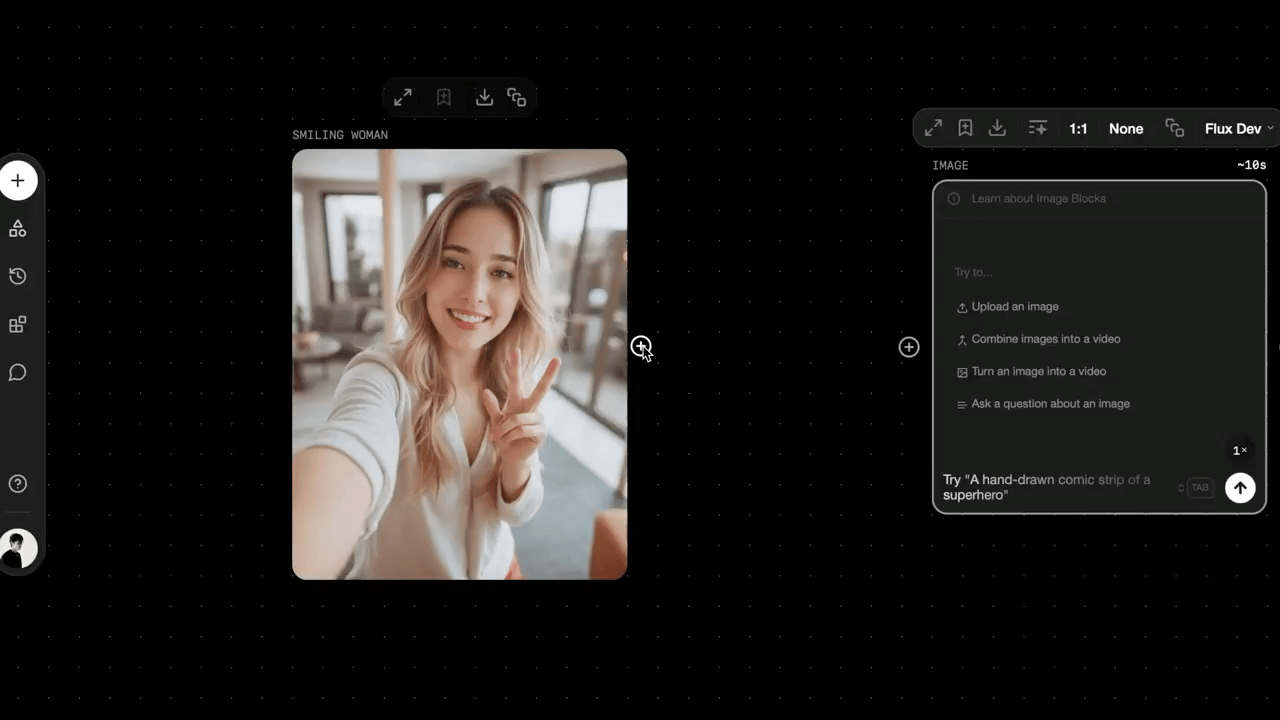Click the Smiling Woman image thumbnail
Screen dimensions: 1280x720
460,364
